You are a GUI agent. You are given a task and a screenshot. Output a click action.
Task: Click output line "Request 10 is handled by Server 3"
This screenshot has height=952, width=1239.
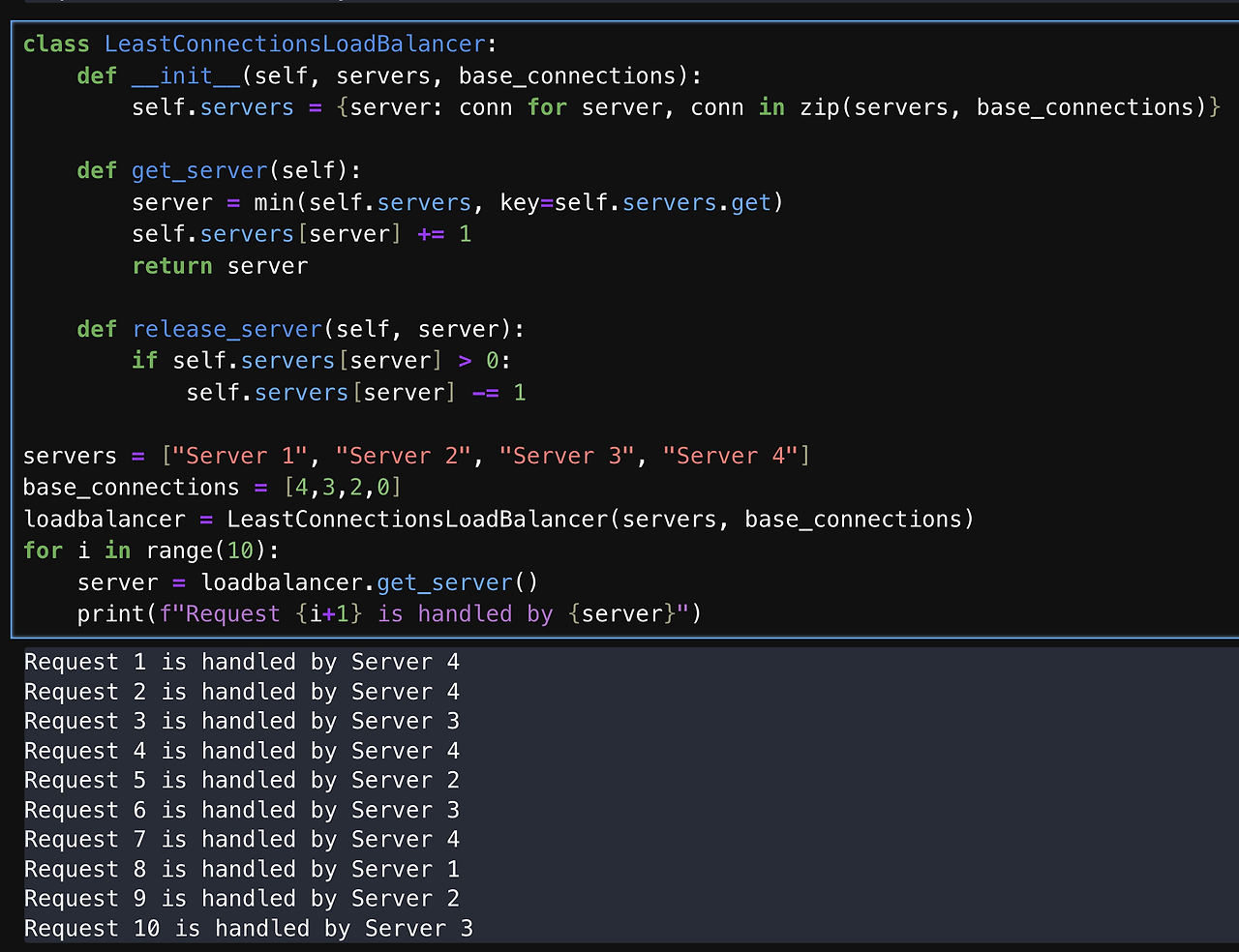249,929
